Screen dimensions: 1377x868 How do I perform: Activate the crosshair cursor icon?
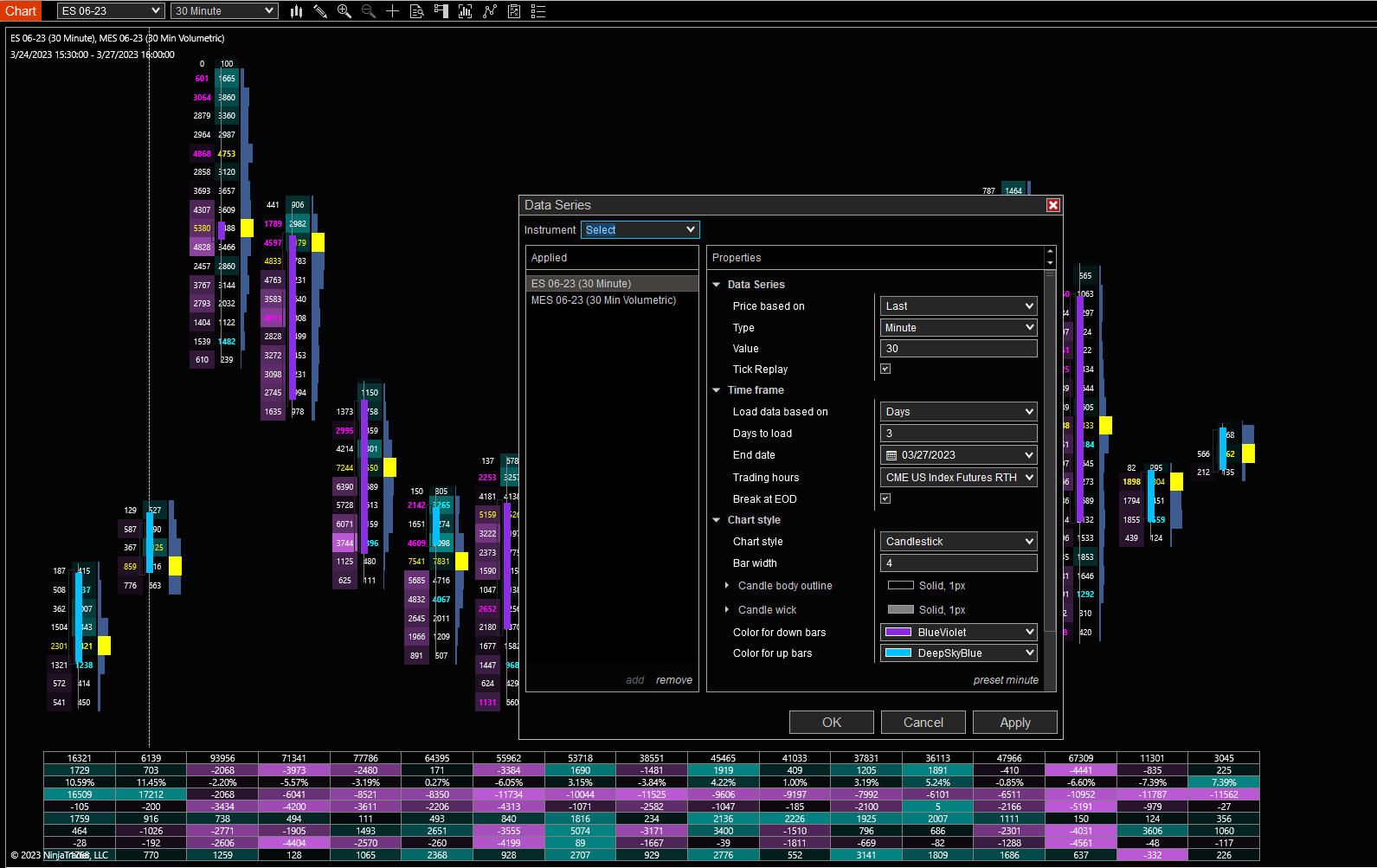(392, 11)
